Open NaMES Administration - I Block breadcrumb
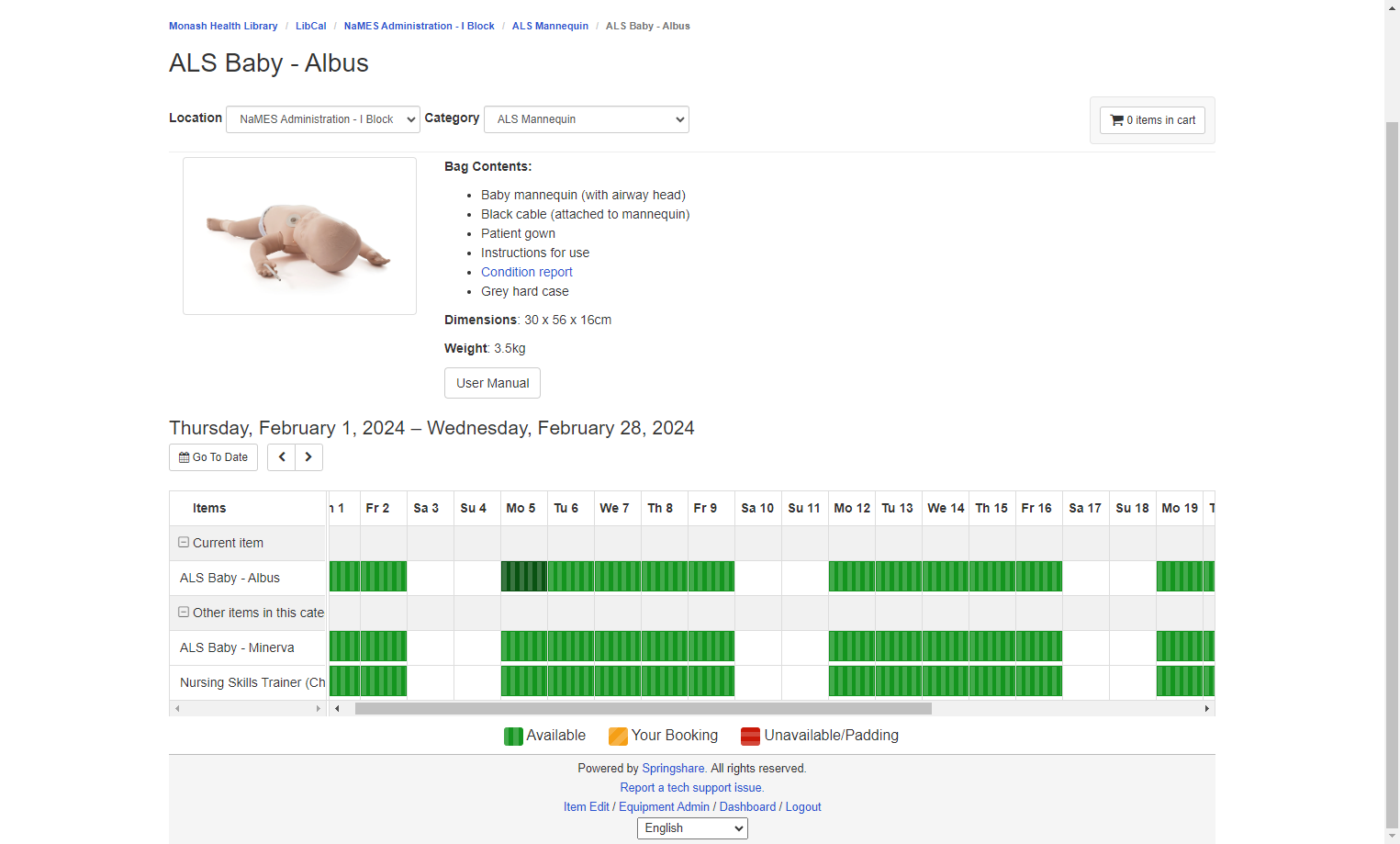The image size is (1400, 844). [420, 26]
